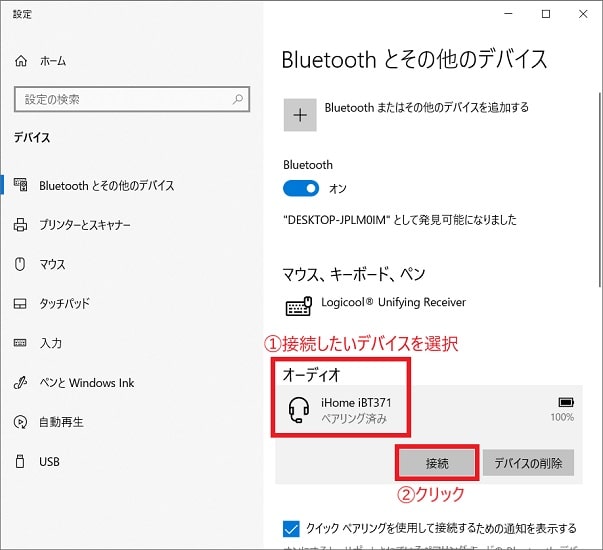
Task: Open タッチパッド settings page
Action: 64,303
